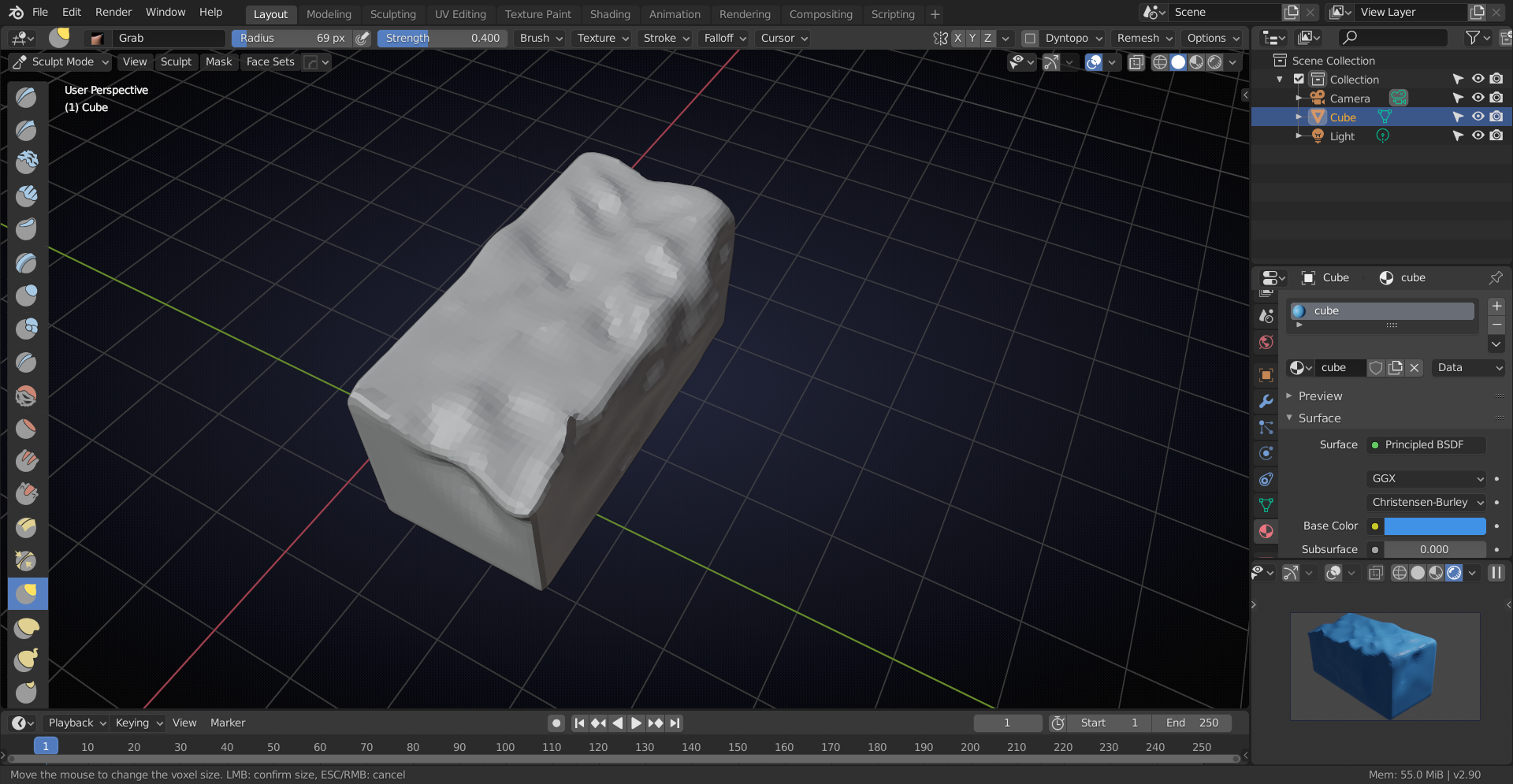The height and width of the screenshot is (784, 1513).
Task: Toggle Collection exclude checkbox in outliner
Action: 1299,79
